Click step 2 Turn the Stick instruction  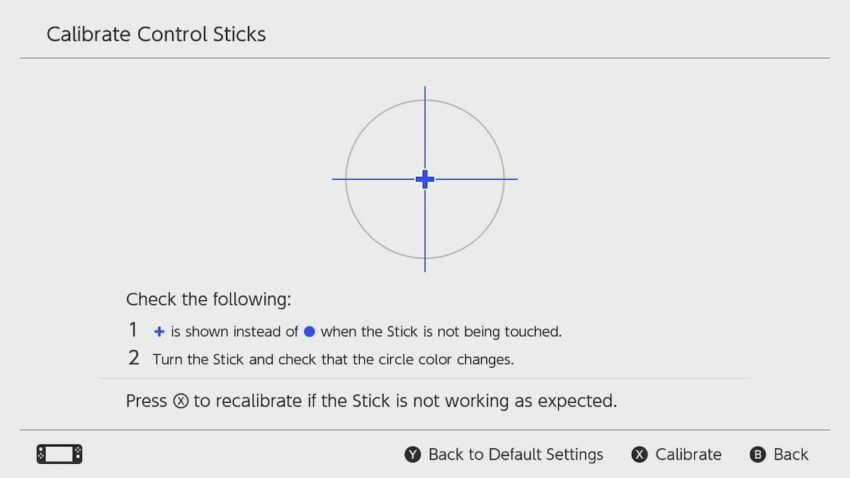(x=333, y=359)
